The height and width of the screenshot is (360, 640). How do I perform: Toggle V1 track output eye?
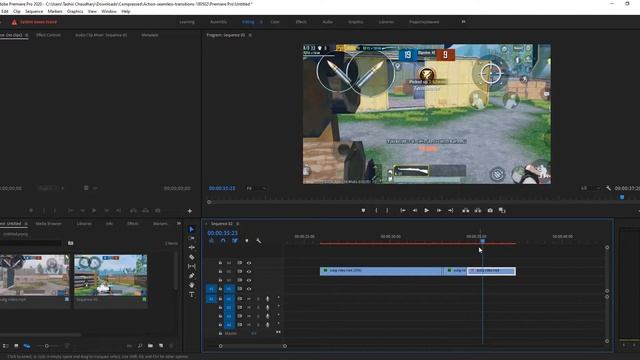point(249,289)
